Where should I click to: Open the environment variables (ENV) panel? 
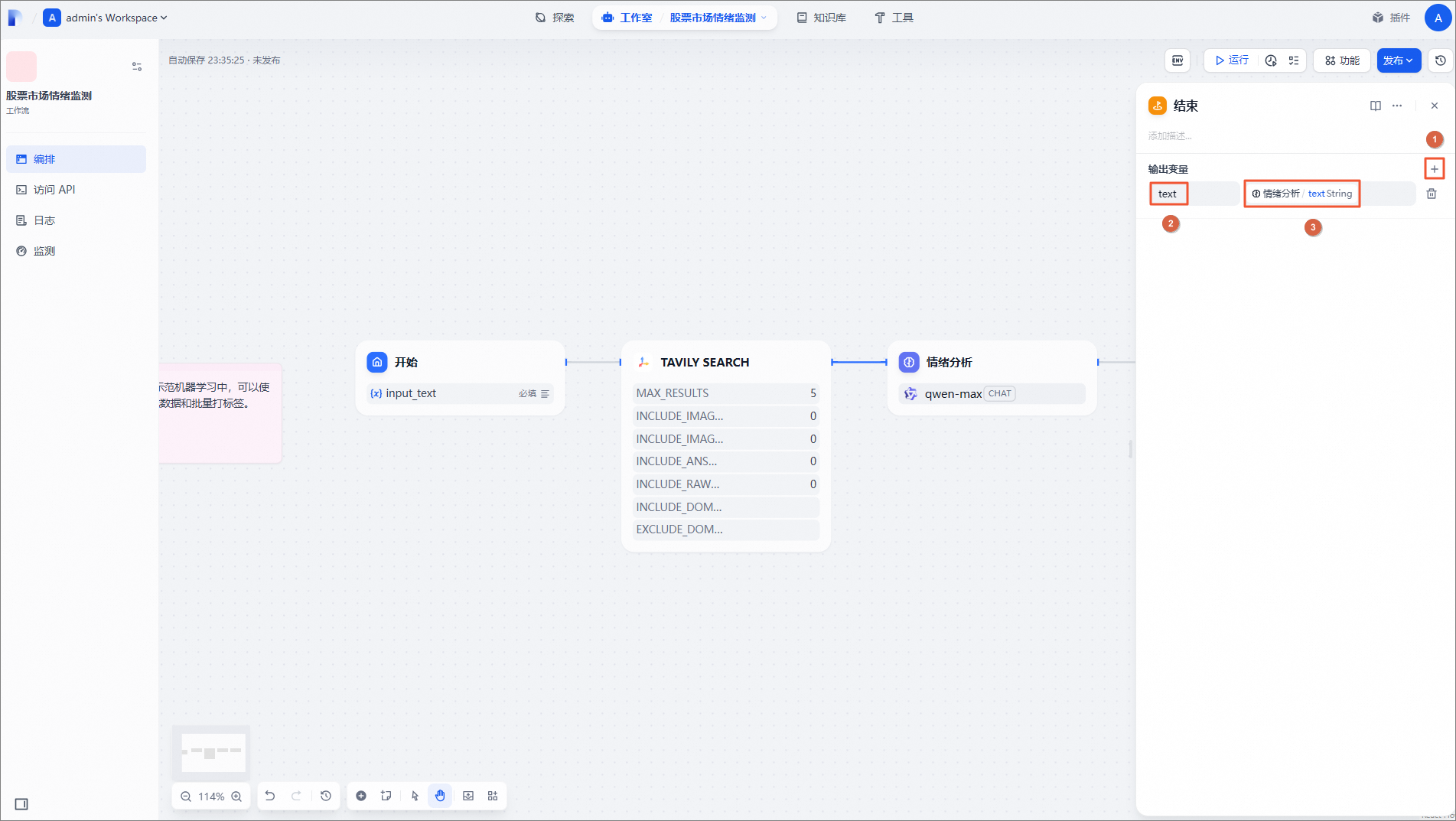click(x=1178, y=60)
